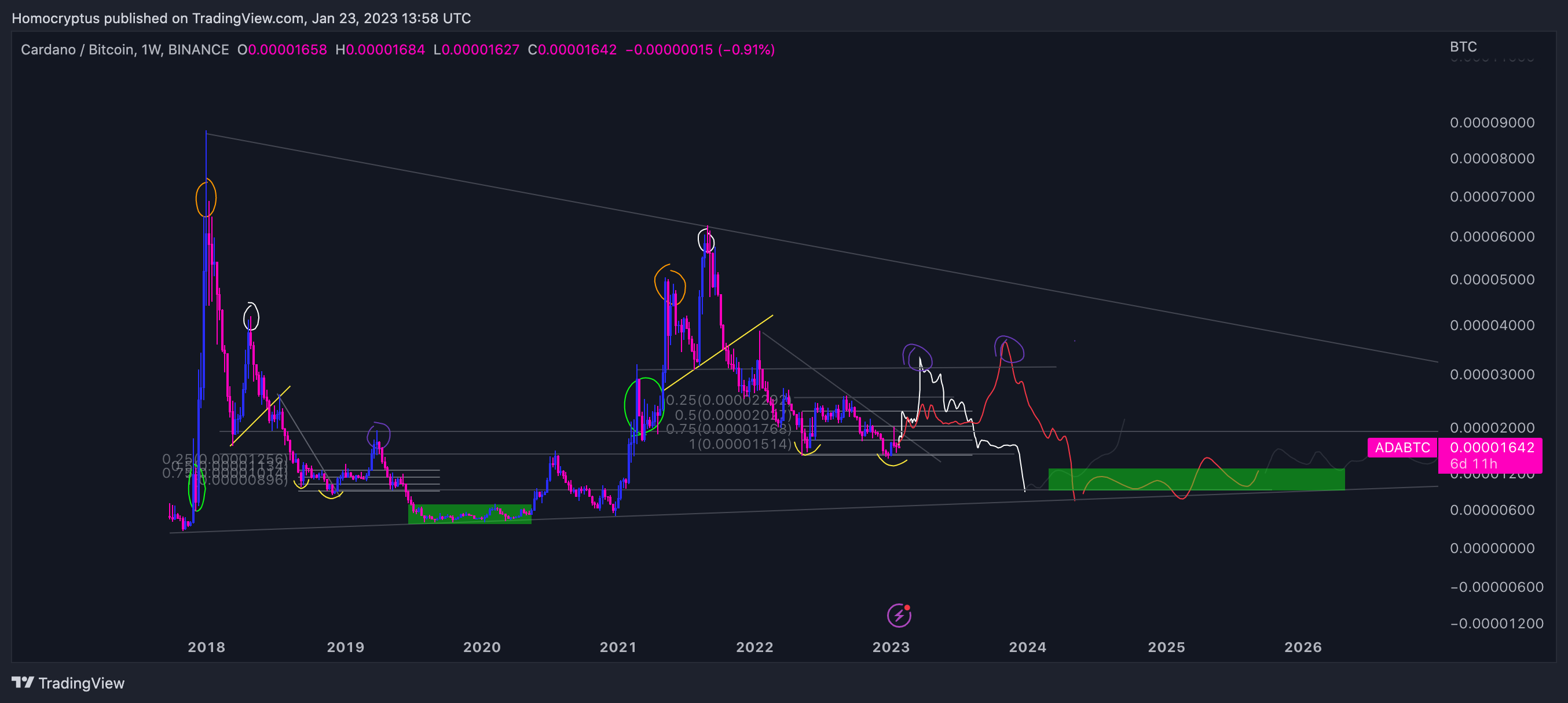Click the 0.00005000 price axis label
Screen dimensions: 1568x703
pos(1492,279)
